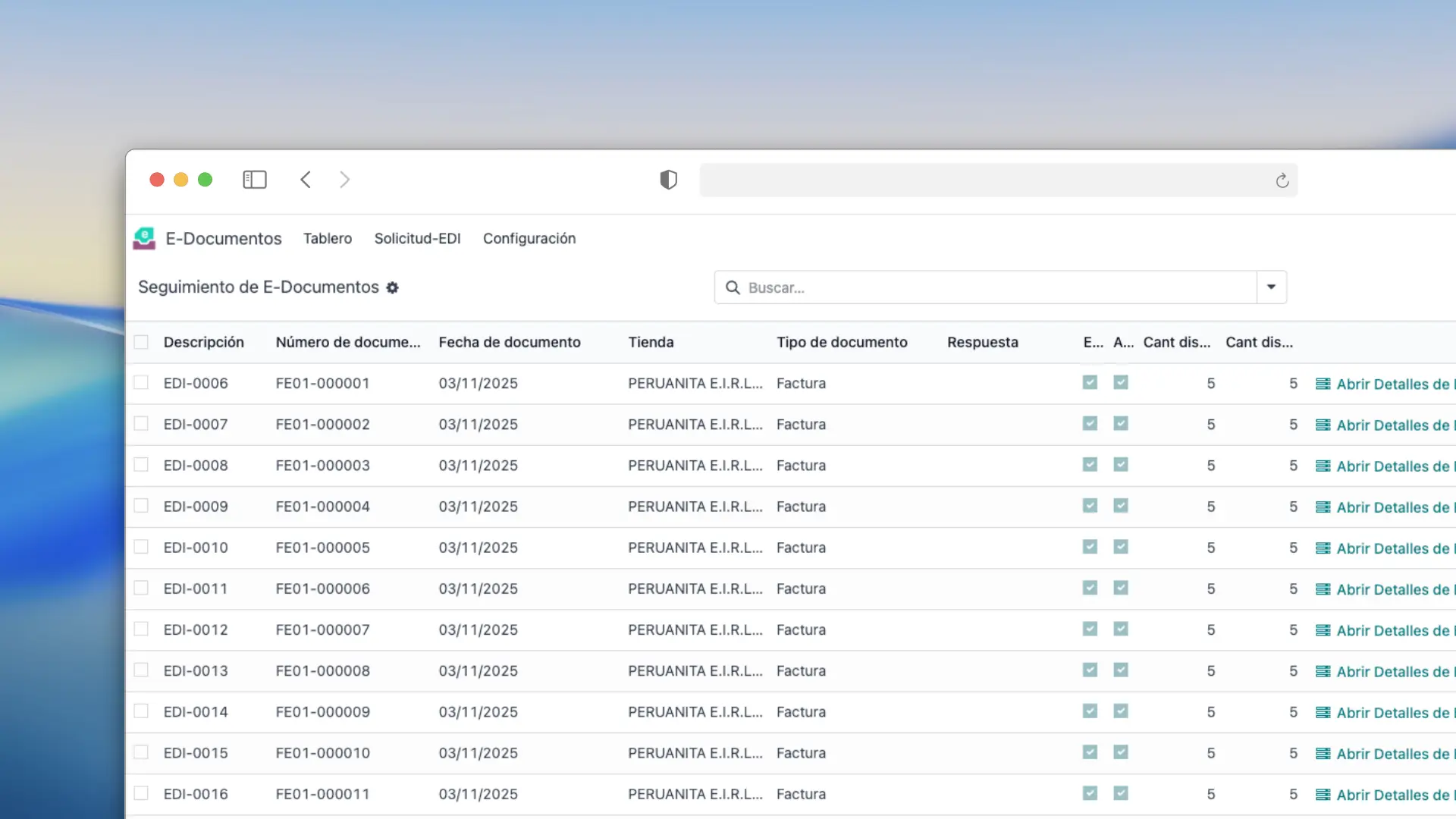Toggle the browser sidebar icon
The image size is (1456, 819).
[x=254, y=180]
